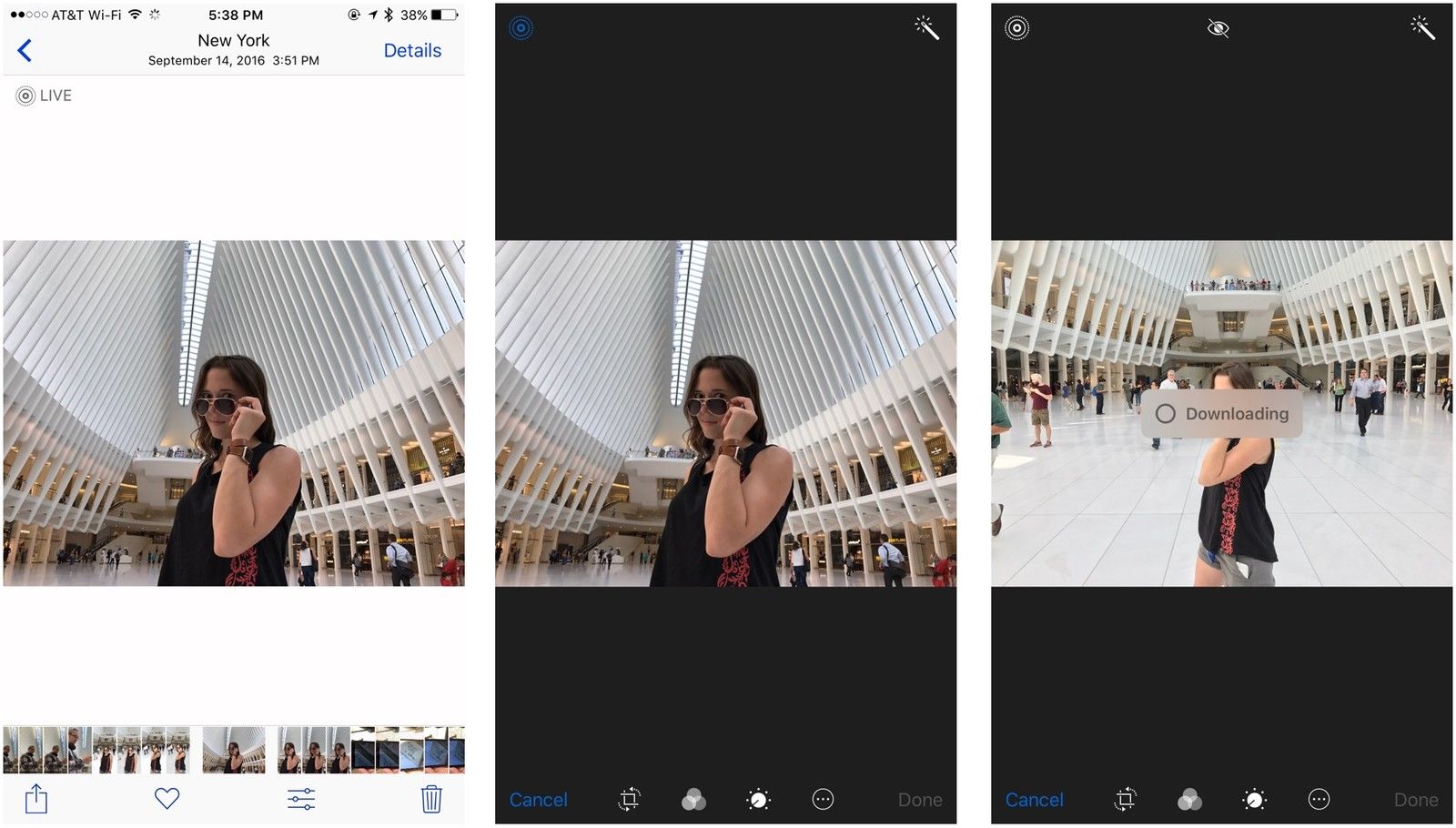Cancel editing in the portrait photo editor
Screen dimensions: 1456x828
tap(538, 800)
